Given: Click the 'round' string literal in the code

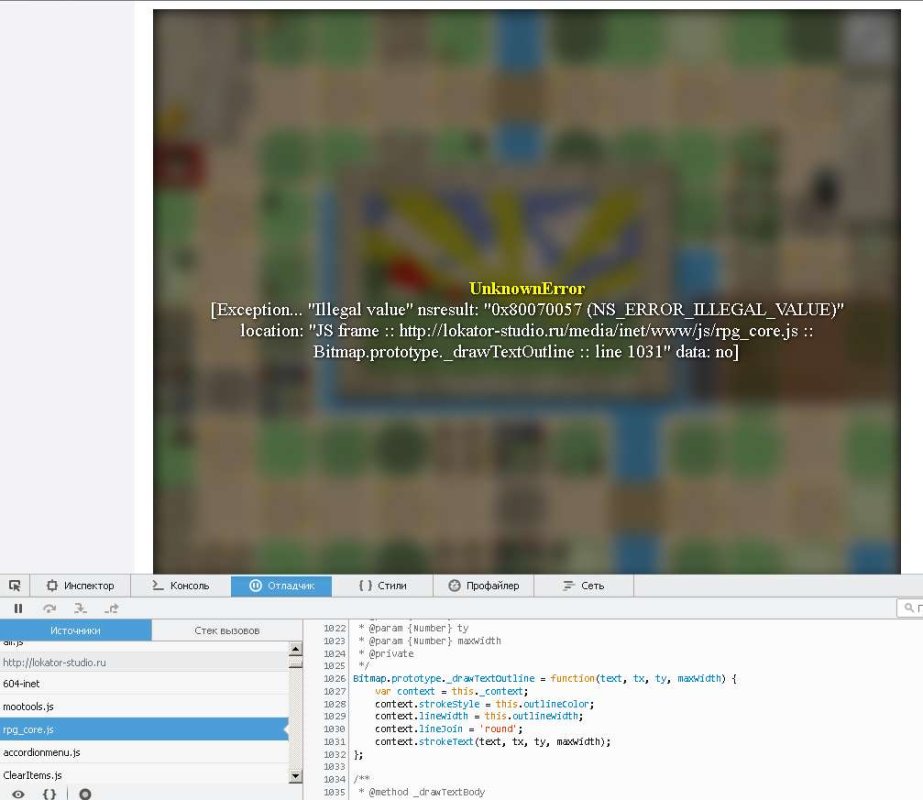Looking at the screenshot, I should click(499, 729).
